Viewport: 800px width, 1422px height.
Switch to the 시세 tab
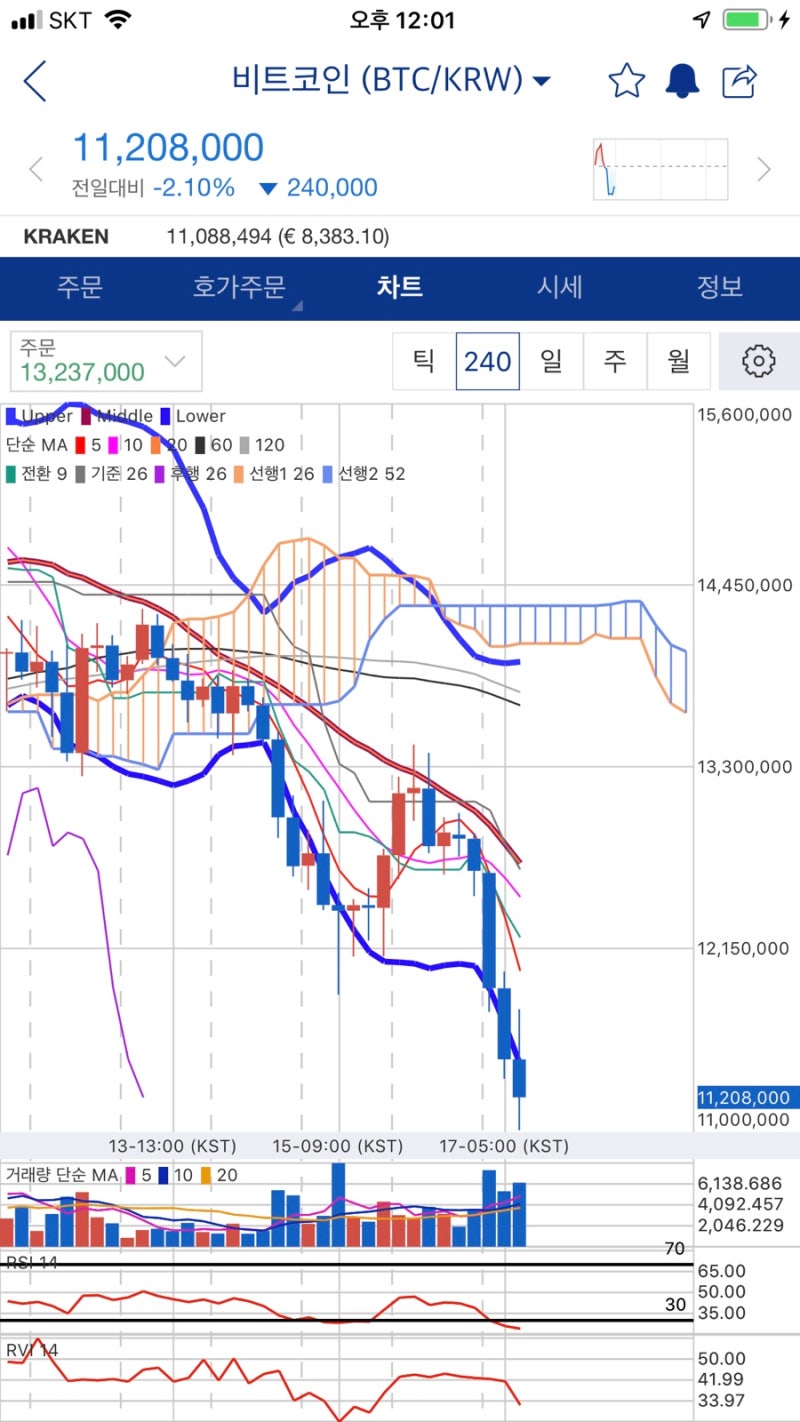click(559, 287)
